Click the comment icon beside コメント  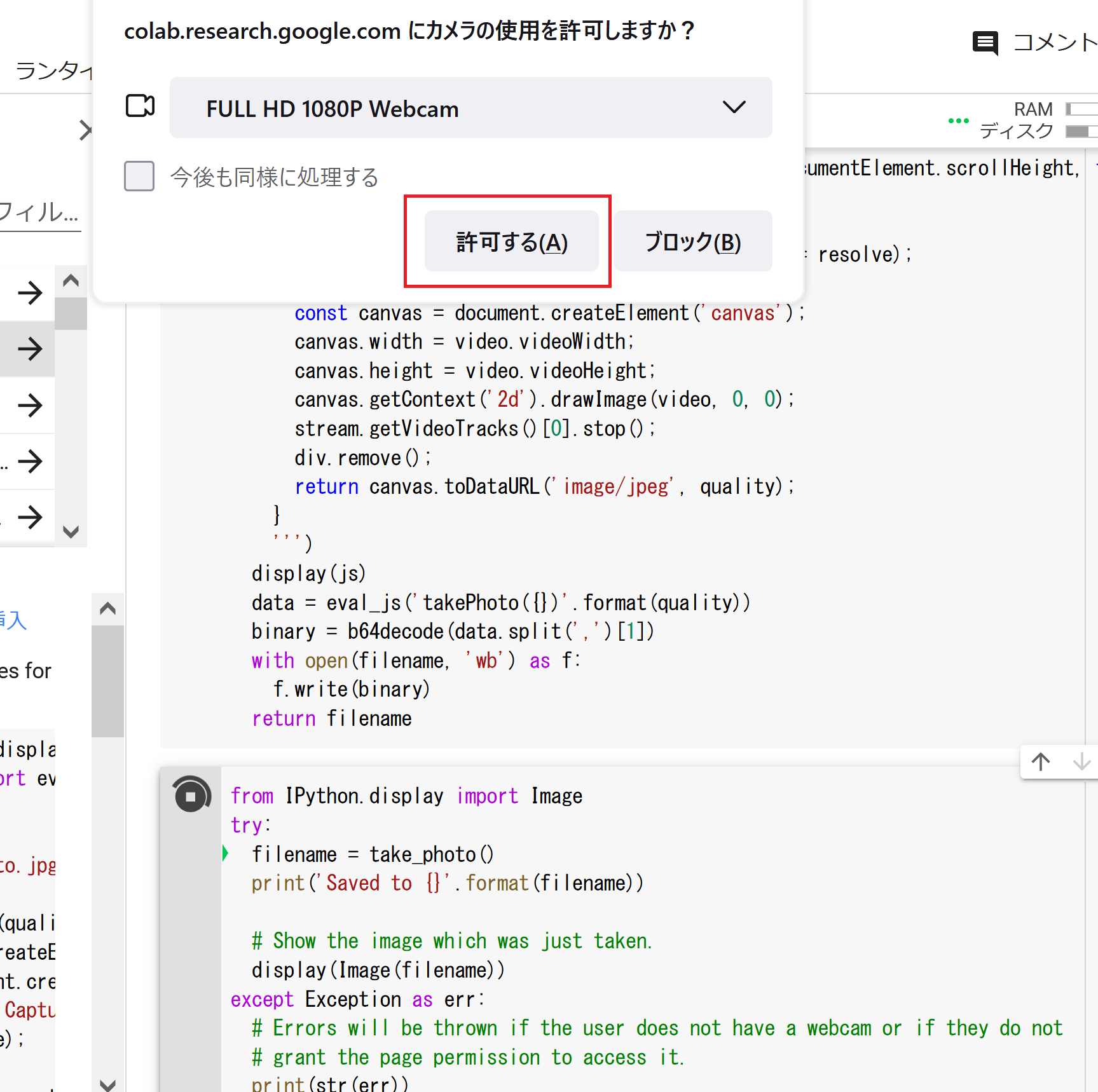[x=985, y=43]
